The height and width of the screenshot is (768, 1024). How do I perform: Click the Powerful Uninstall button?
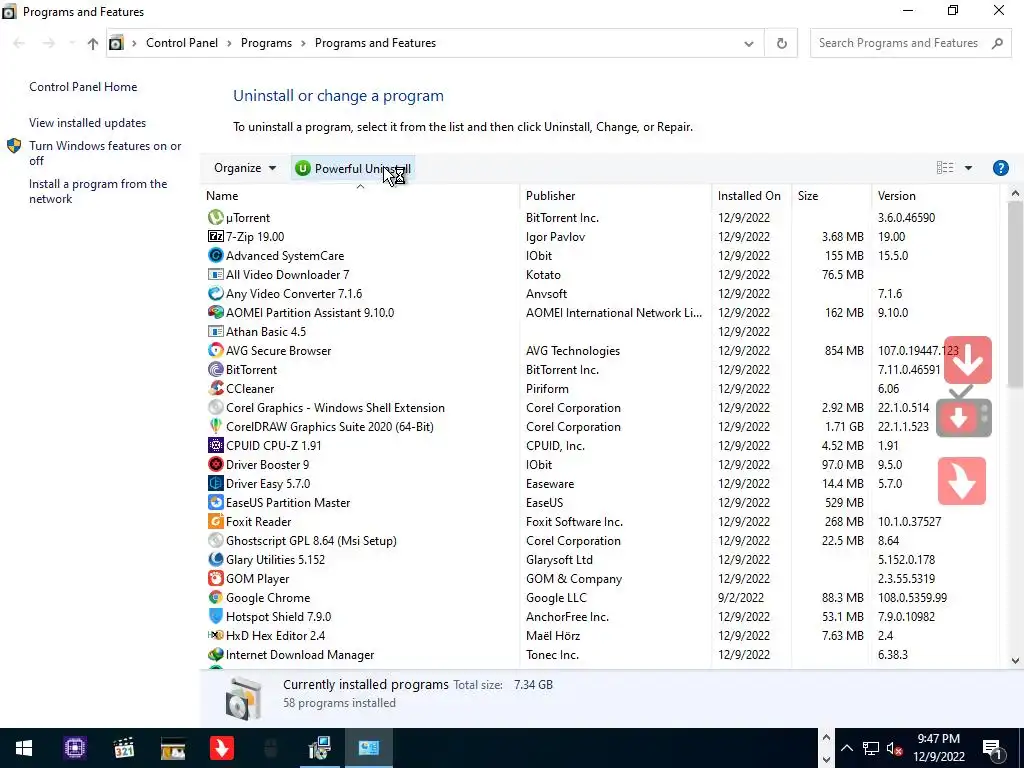pyautogui.click(x=353, y=168)
